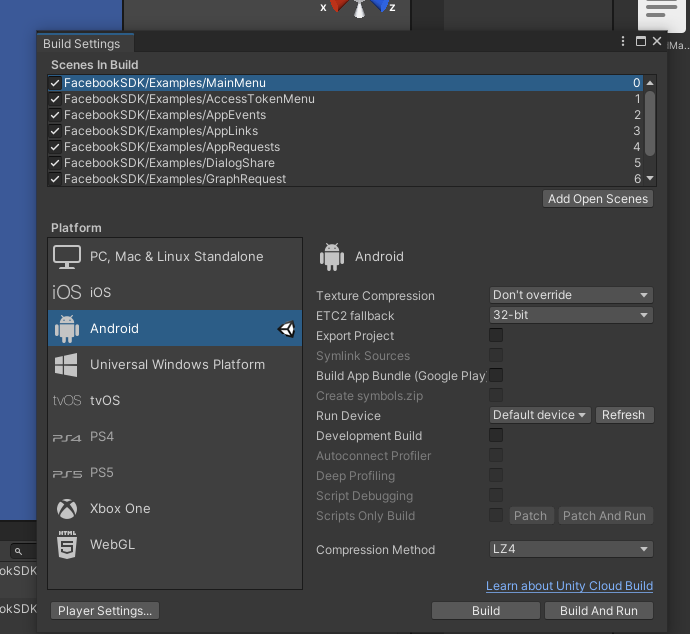Select the tvOS platform row
Viewport: 690px width, 634px height.
[175, 400]
